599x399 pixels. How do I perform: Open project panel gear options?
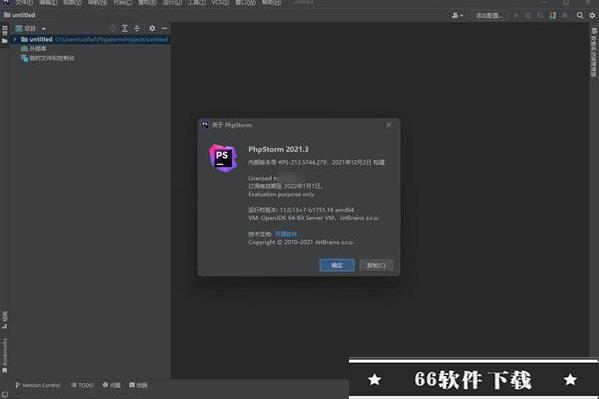point(152,29)
